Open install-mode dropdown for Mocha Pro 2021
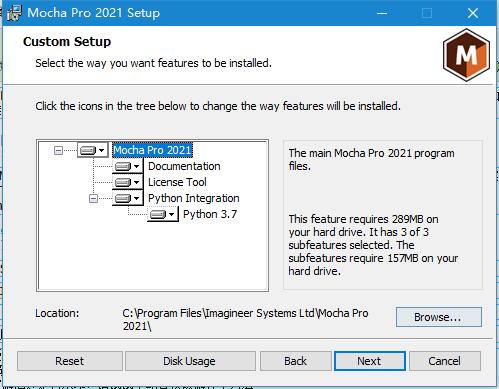The height and width of the screenshot is (389, 499). (x=92, y=150)
